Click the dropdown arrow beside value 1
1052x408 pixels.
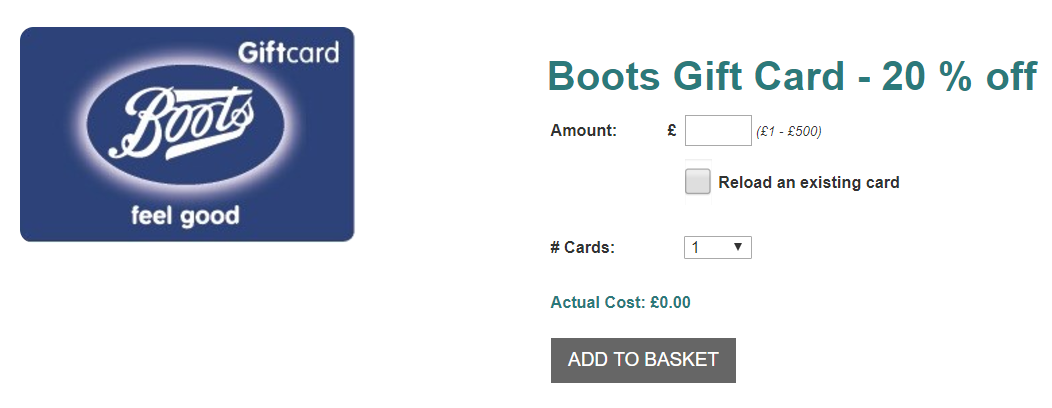tap(737, 247)
